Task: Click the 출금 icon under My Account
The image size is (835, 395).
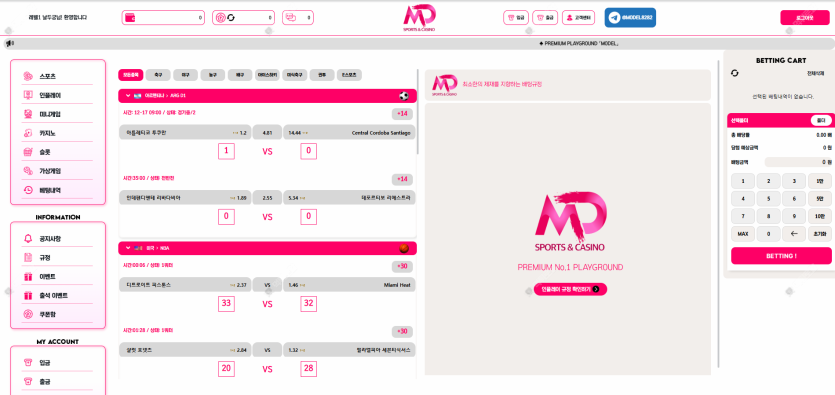Action: [28, 382]
